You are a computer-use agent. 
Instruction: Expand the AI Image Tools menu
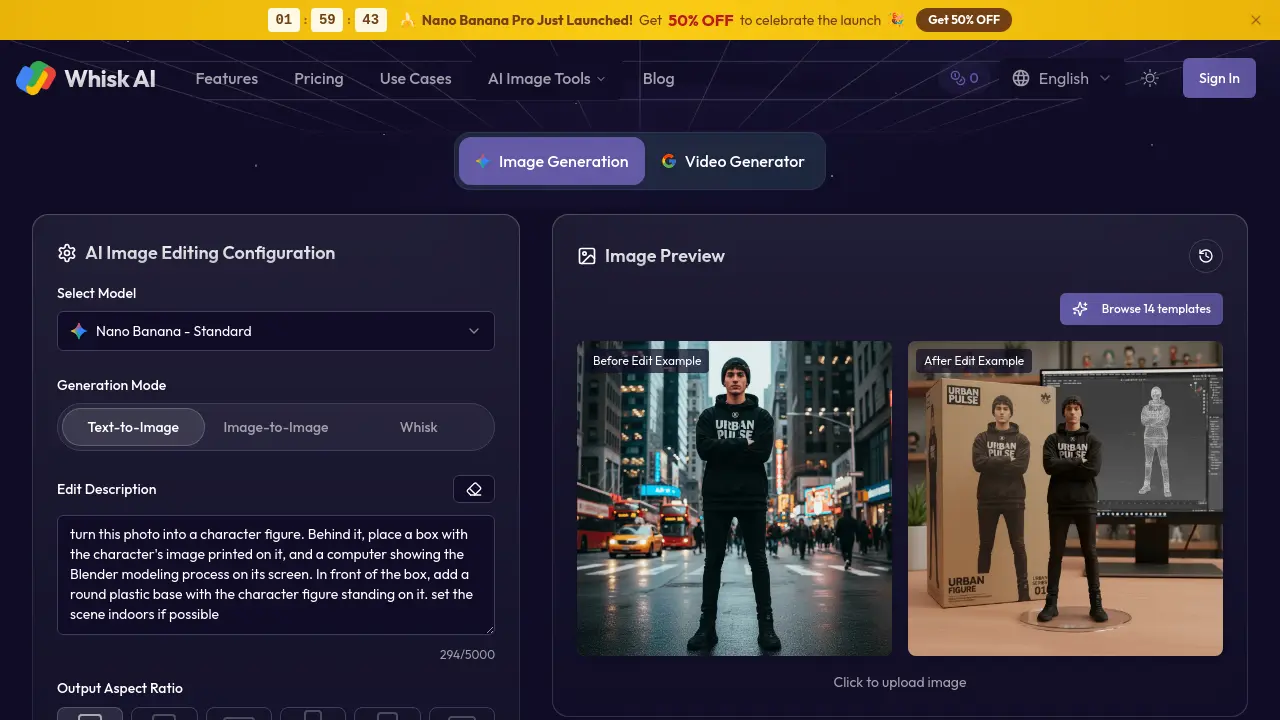click(x=546, y=78)
